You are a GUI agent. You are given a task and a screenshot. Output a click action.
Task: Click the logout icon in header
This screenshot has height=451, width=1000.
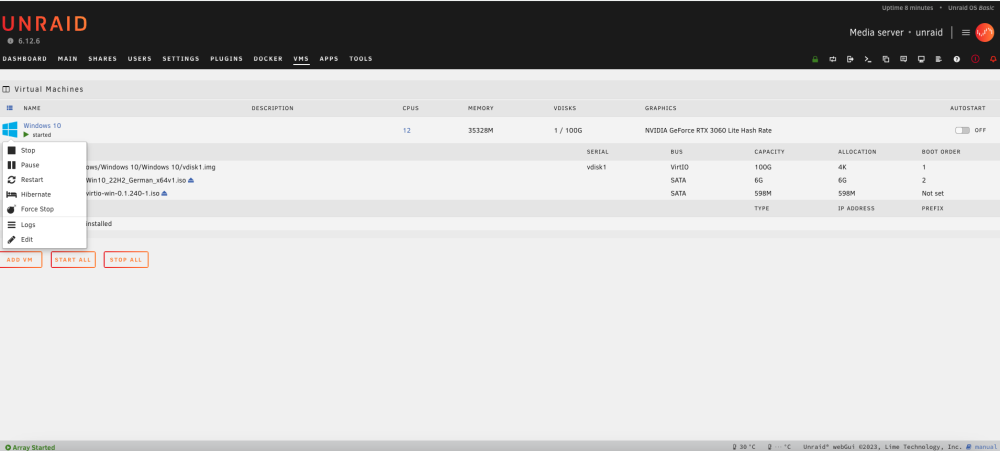[850, 59]
